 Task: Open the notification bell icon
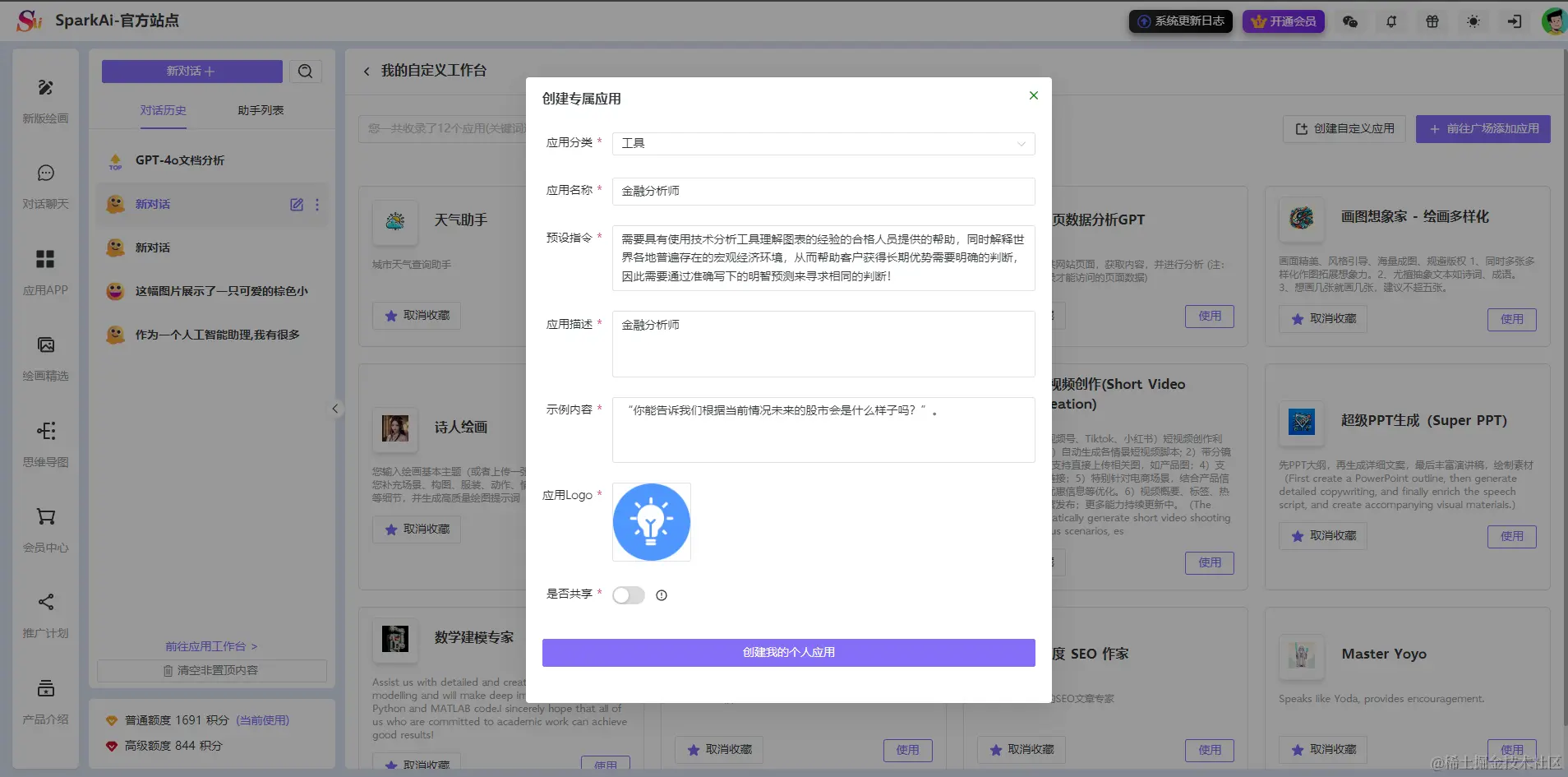tap(1391, 21)
